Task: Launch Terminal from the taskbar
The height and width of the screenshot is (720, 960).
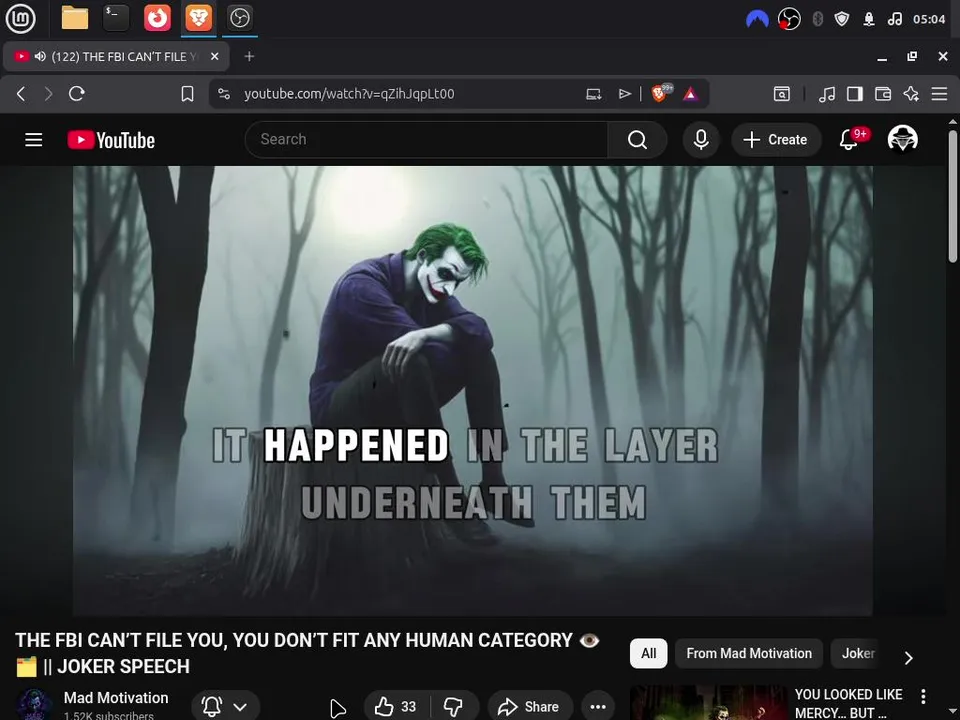Action: click(x=116, y=18)
